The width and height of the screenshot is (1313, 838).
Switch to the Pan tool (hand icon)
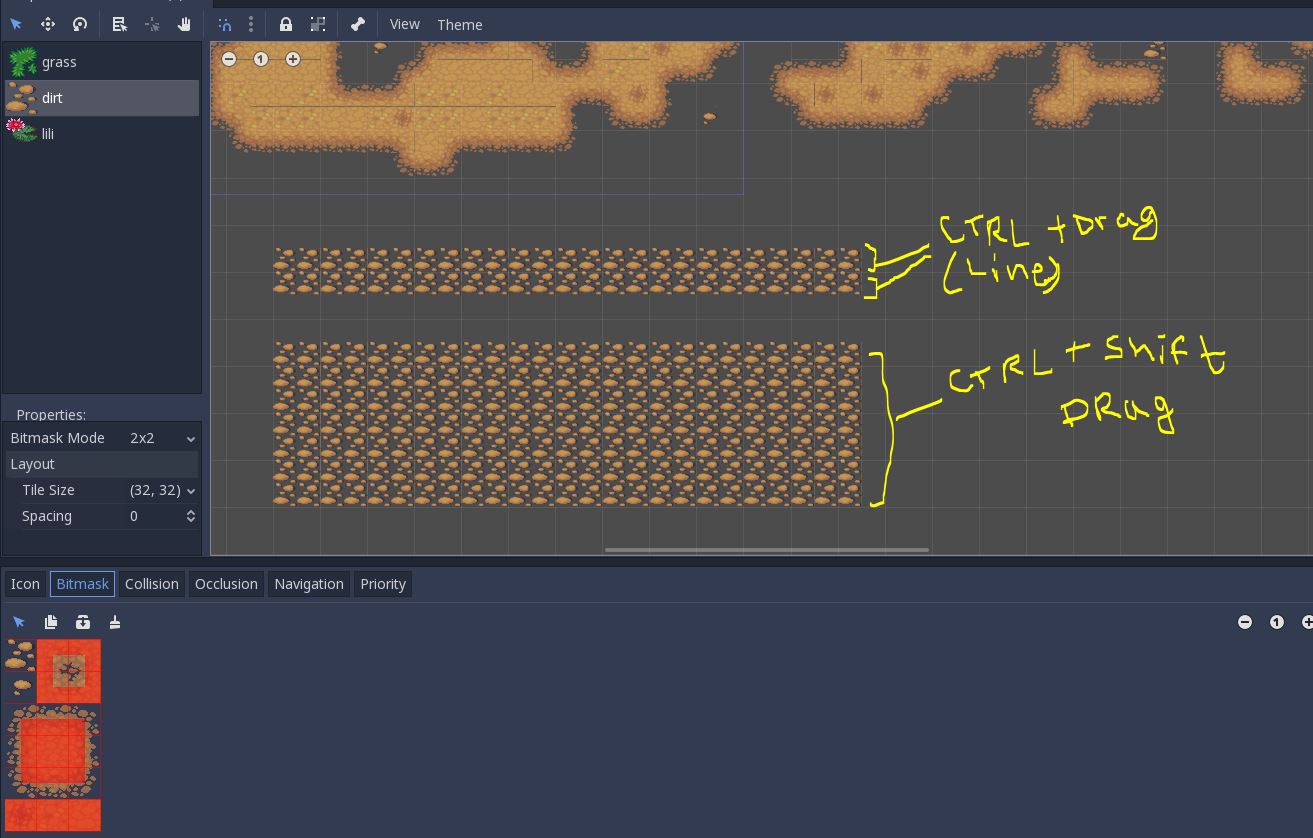184,24
